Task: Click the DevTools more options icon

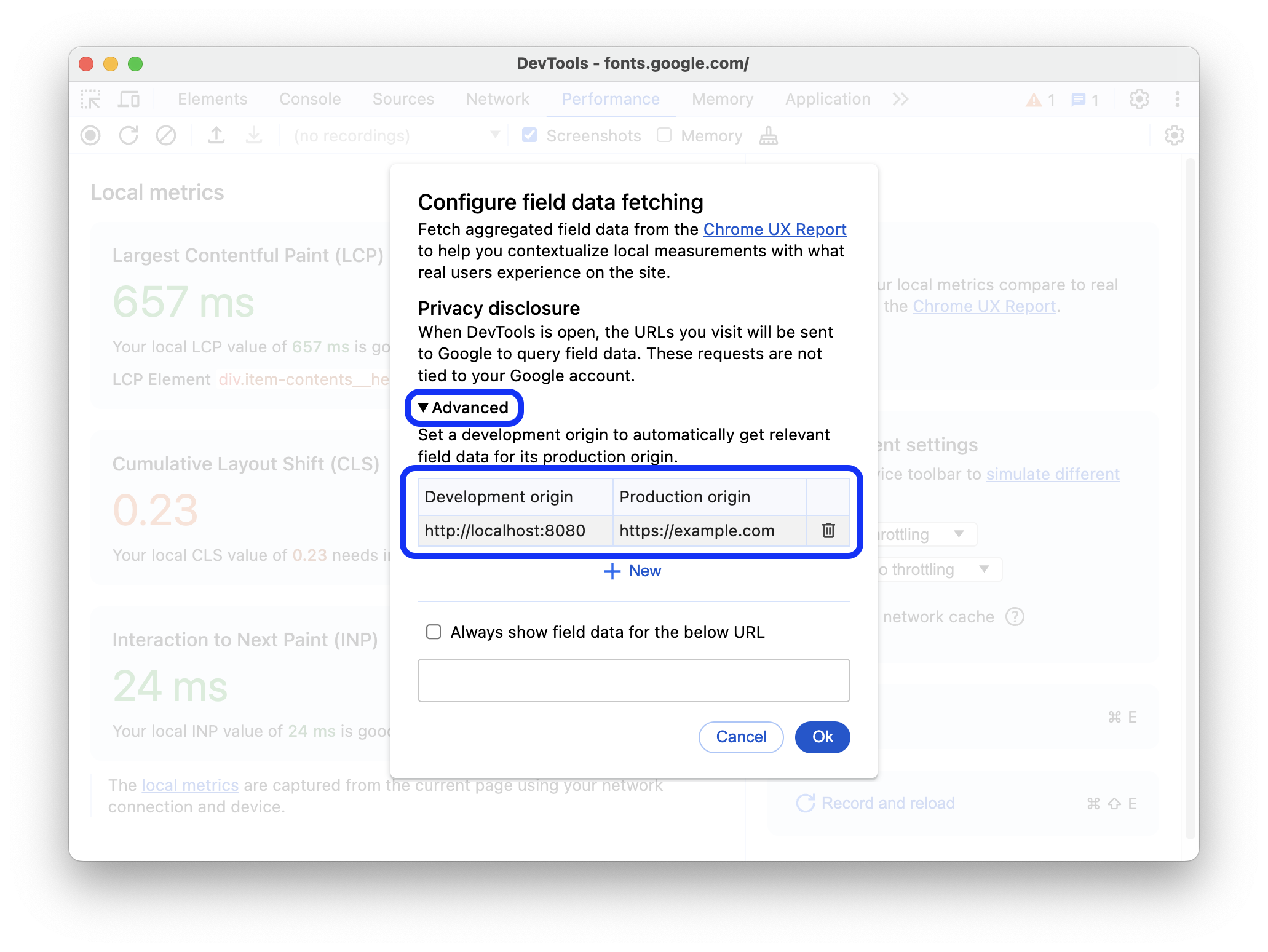Action: click(x=1177, y=99)
